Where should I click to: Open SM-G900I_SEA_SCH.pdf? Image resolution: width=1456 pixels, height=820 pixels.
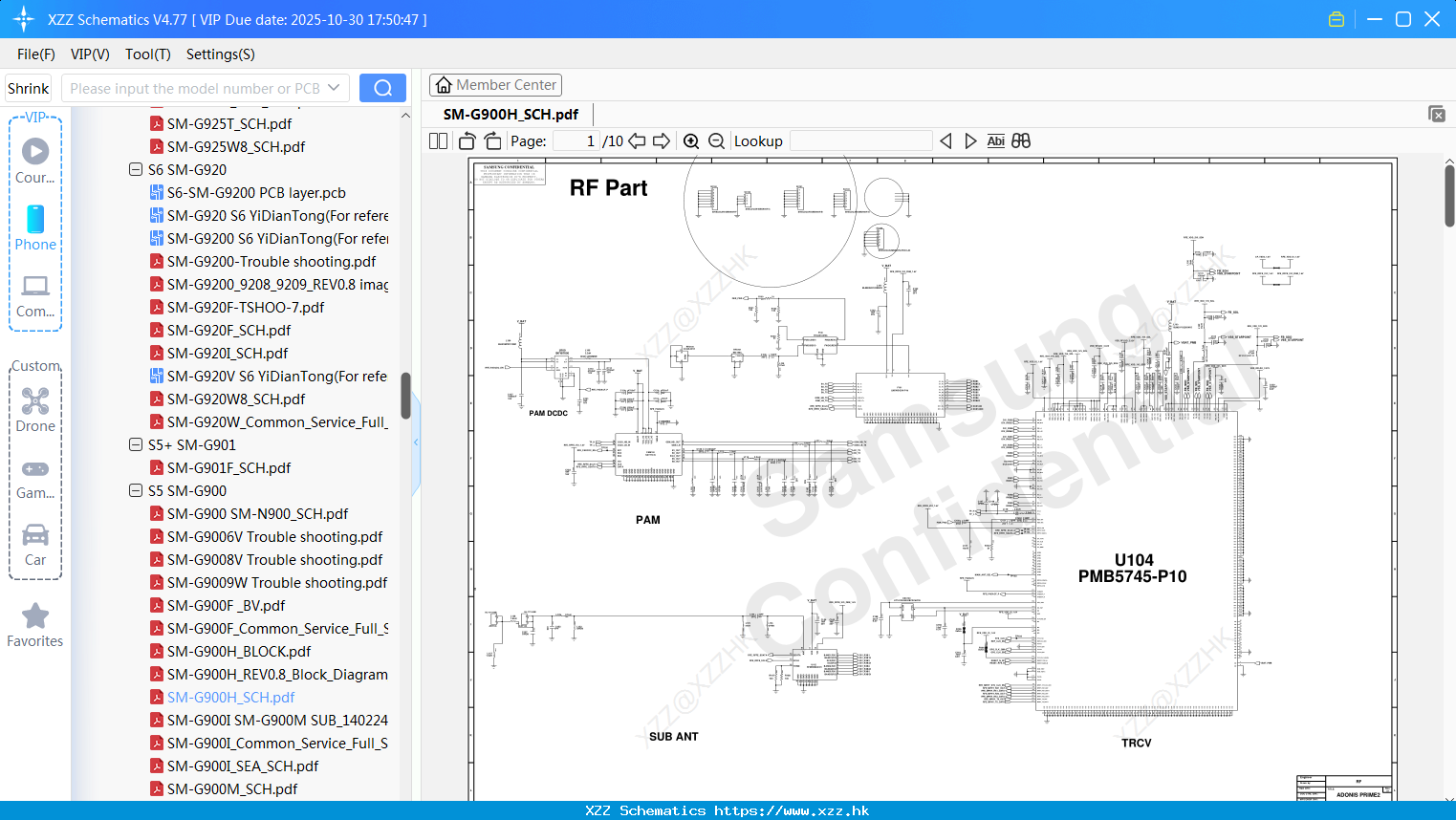pos(234,766)
